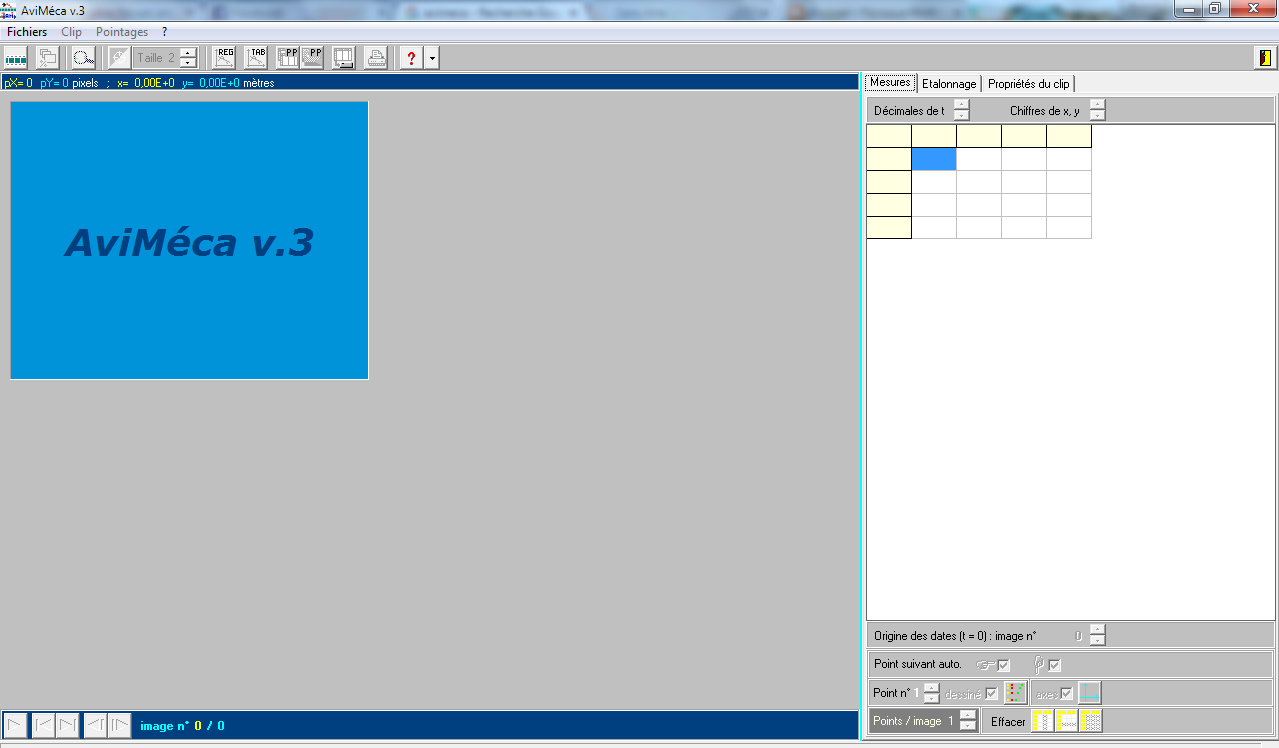The width and height of the screenshot is (1279, 748).
Task: Enable the 'dessiné' checkbox
Action: 989,692
